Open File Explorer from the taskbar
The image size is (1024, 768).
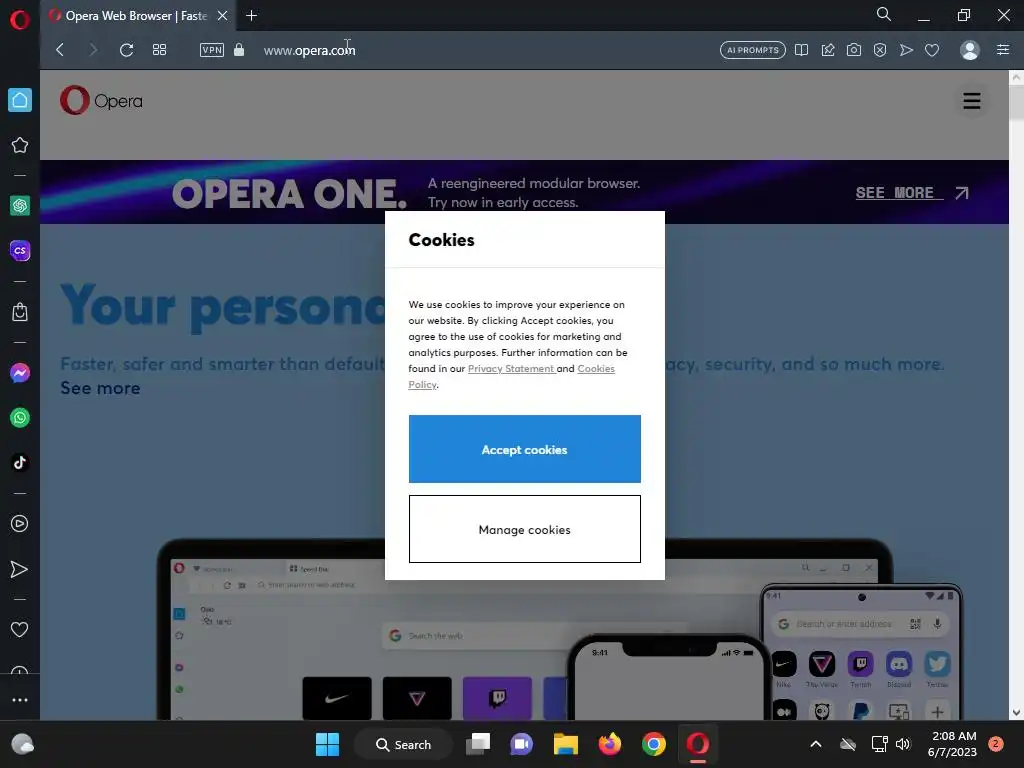[x=566, y=744]
